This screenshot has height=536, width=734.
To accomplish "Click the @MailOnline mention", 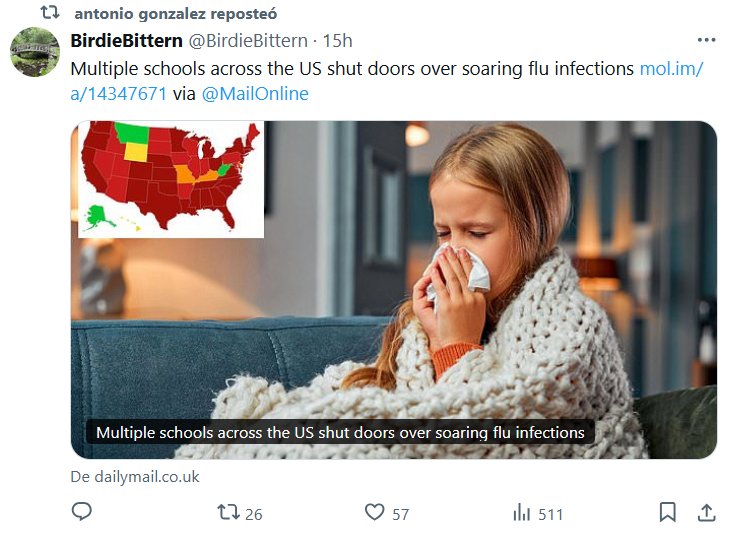I will click(x=255, y=94).
